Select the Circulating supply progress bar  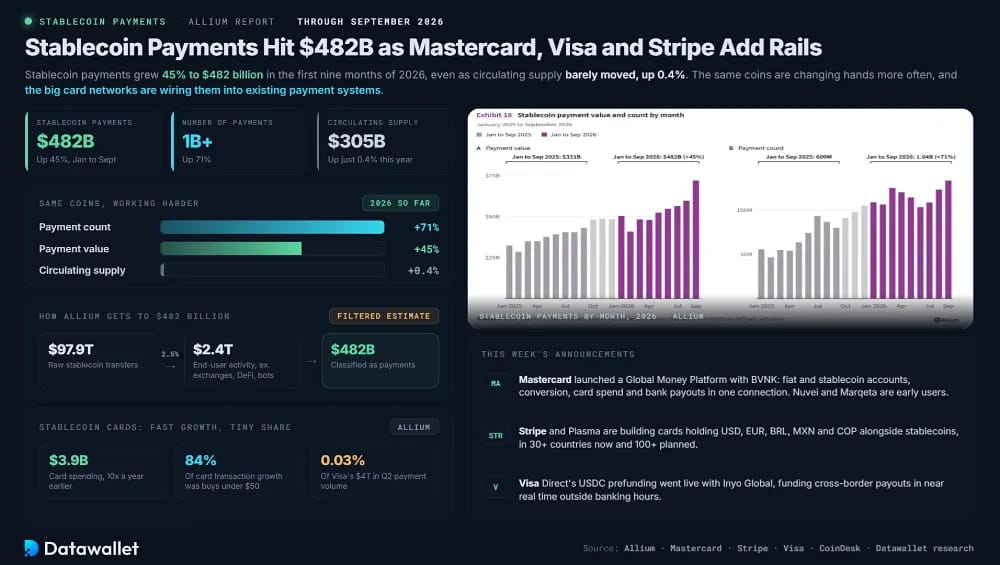(x=272, y=270)
